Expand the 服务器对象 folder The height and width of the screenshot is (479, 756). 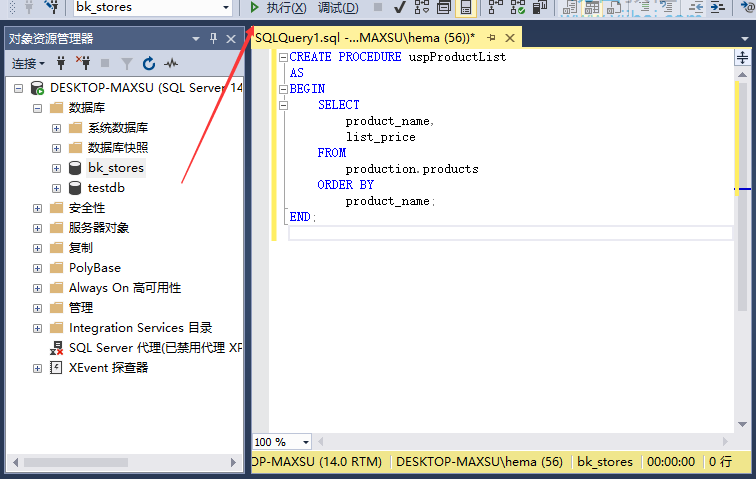37,229
